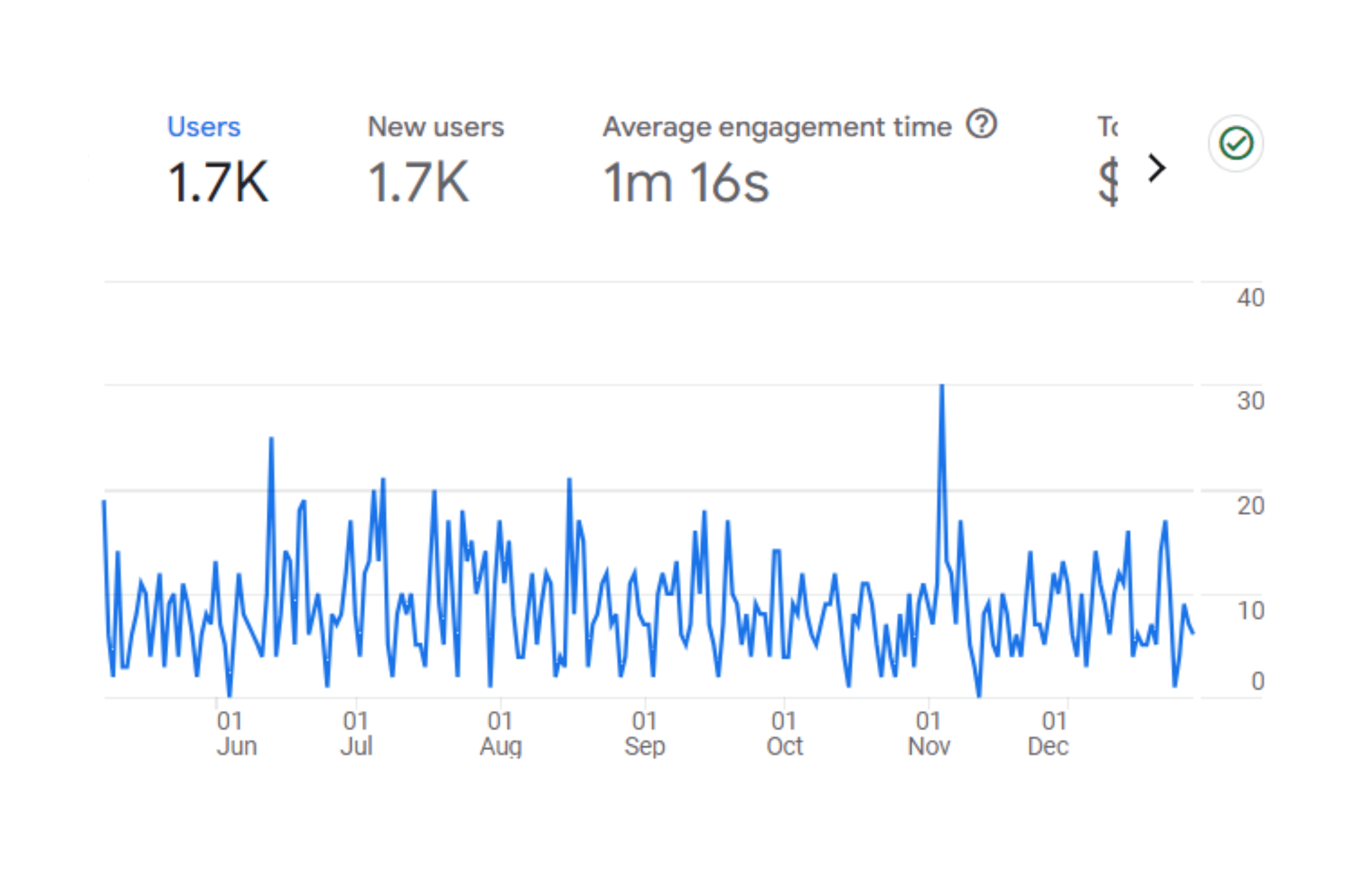Click the 01 Aug axis label
1372x885 pixels.
[x=501, y=733]
